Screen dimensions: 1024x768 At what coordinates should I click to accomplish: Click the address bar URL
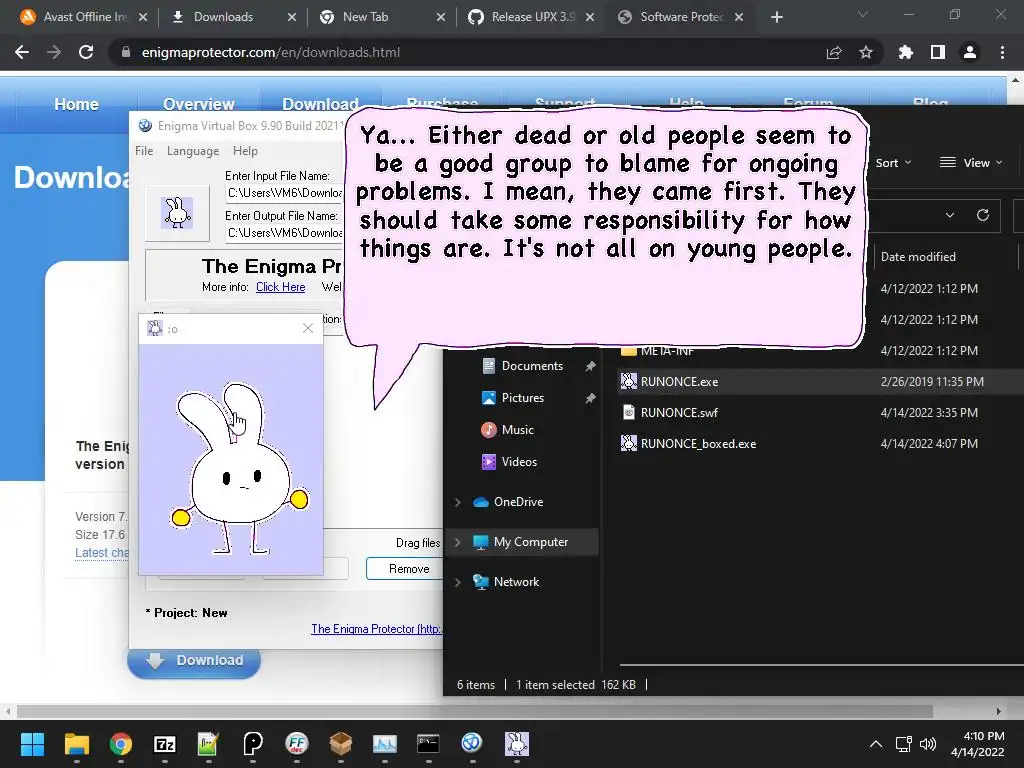[270, 52]
